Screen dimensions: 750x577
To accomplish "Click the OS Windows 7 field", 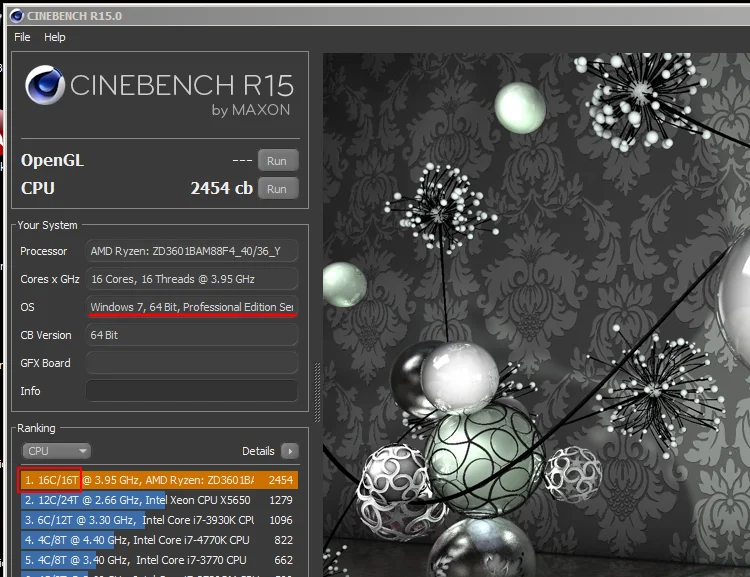I will coord(192,307).
